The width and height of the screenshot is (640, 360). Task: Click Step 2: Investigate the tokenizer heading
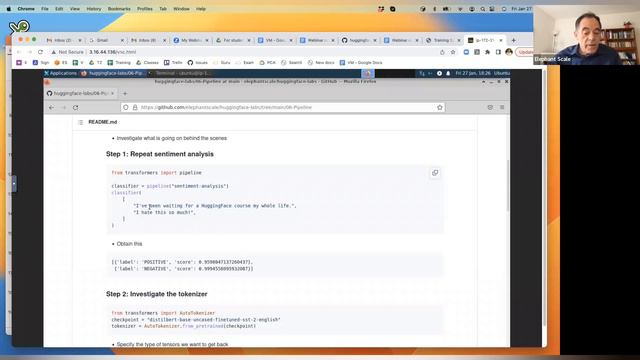(157, 294)
